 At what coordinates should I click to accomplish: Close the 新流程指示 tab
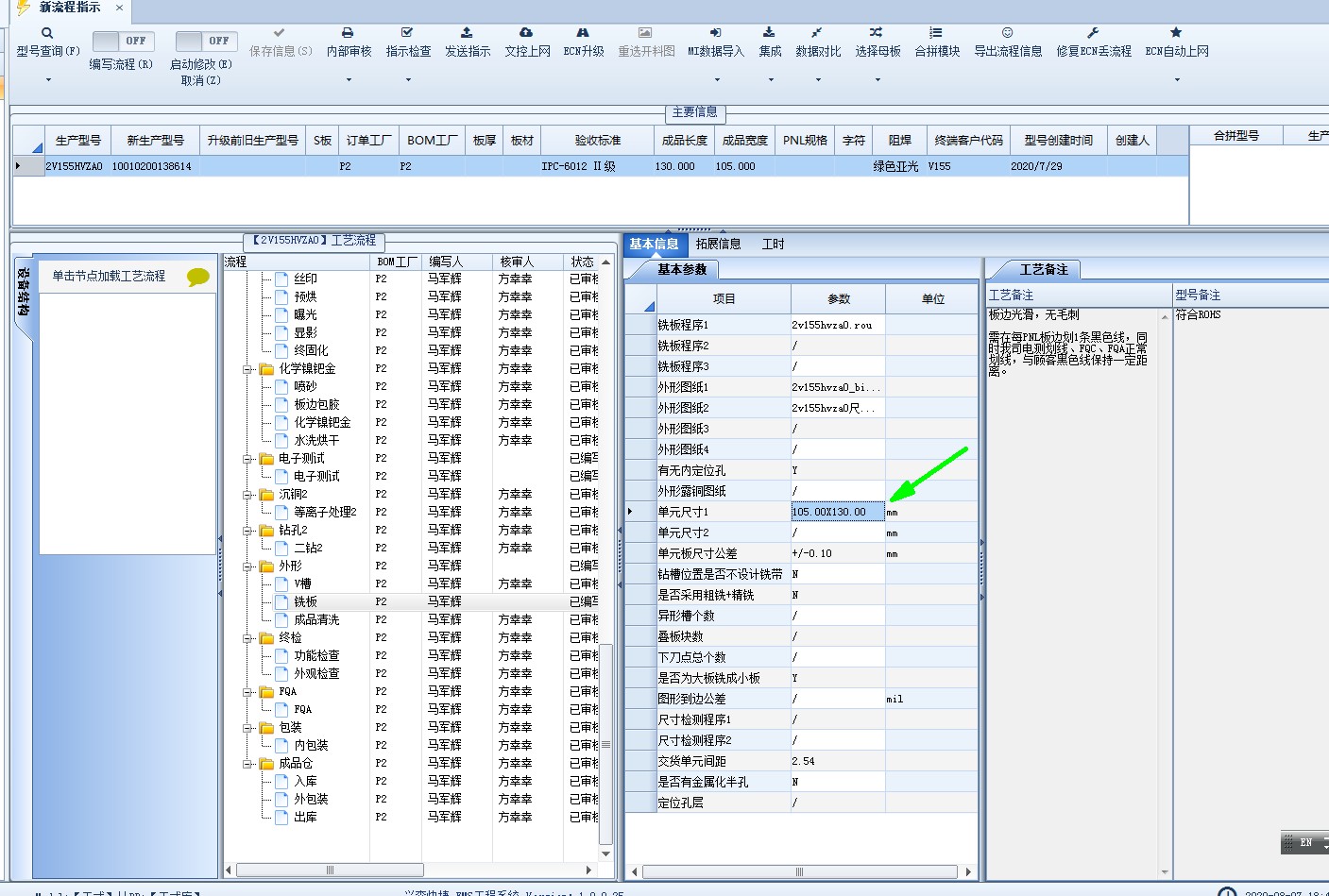coord(119,8)
